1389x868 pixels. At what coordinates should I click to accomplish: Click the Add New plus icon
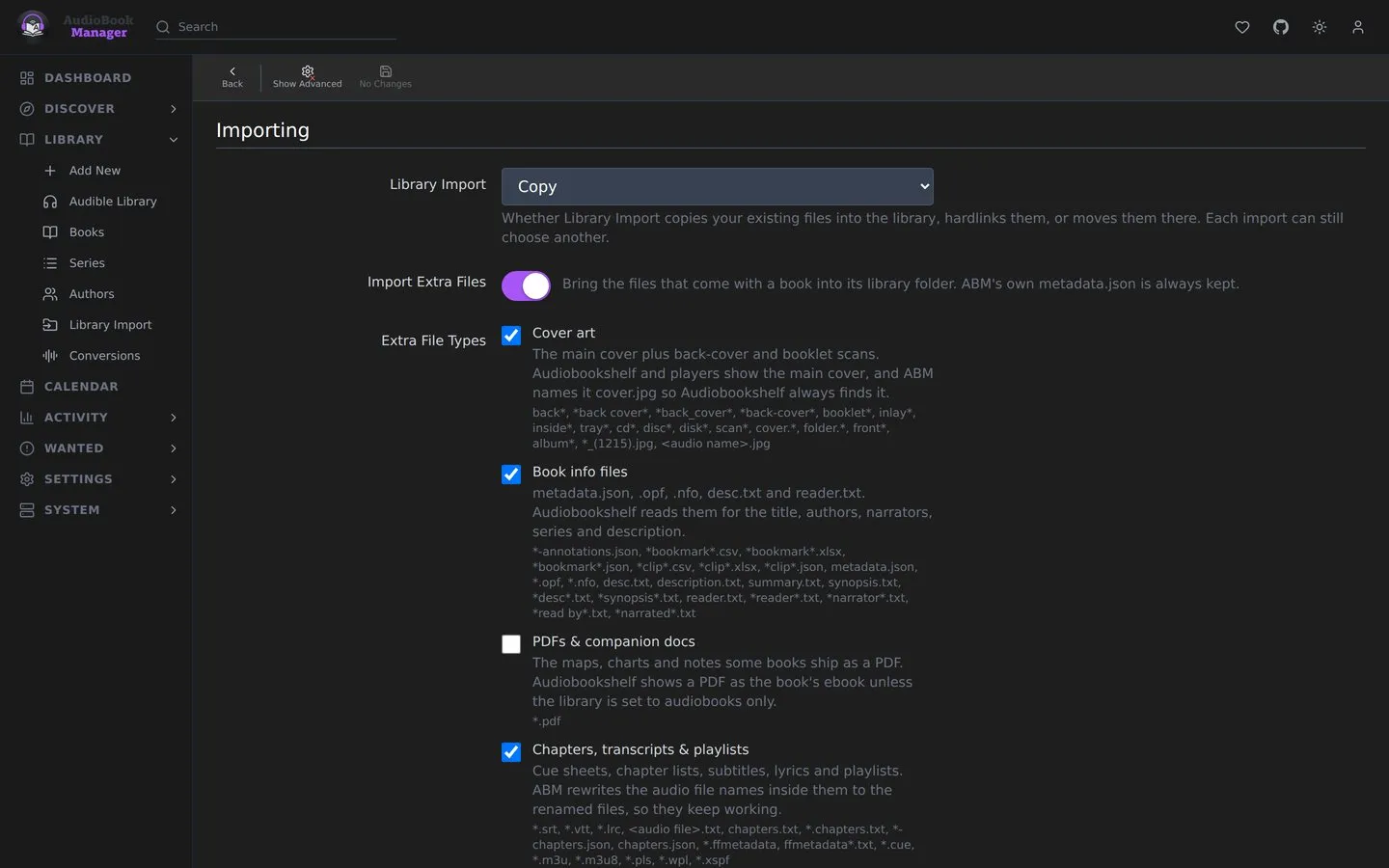[50, 171]
